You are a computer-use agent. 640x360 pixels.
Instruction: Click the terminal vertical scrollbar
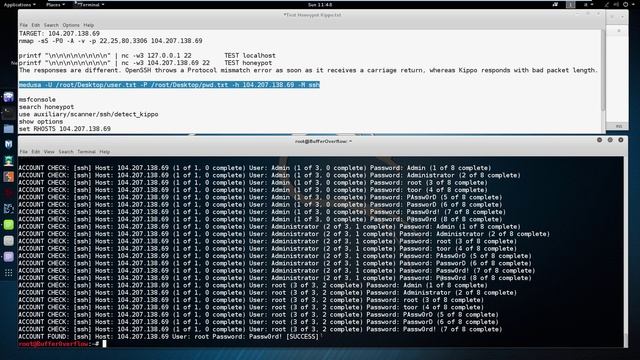(x=626, y=251)
